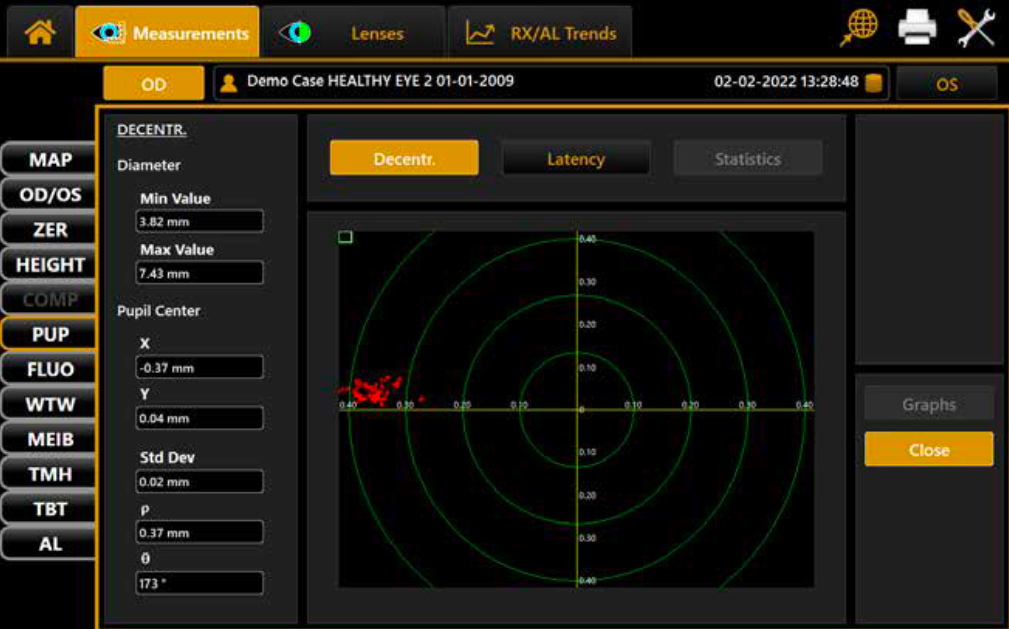The width and height of the screenshot is (1009, 629).
Task: Open the TBT section
Action: click(x=50, y=509)
